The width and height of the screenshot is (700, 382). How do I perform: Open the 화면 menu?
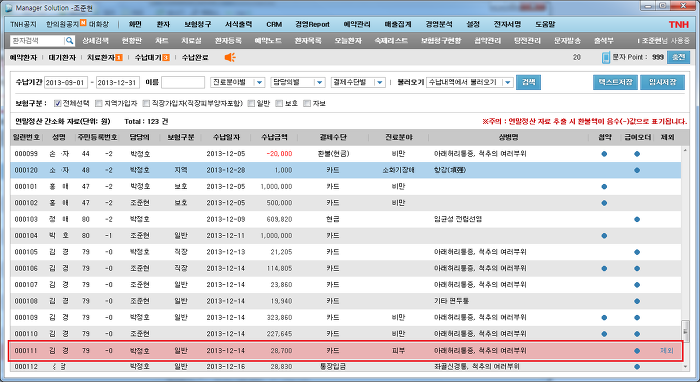click(x=135, y=24)
